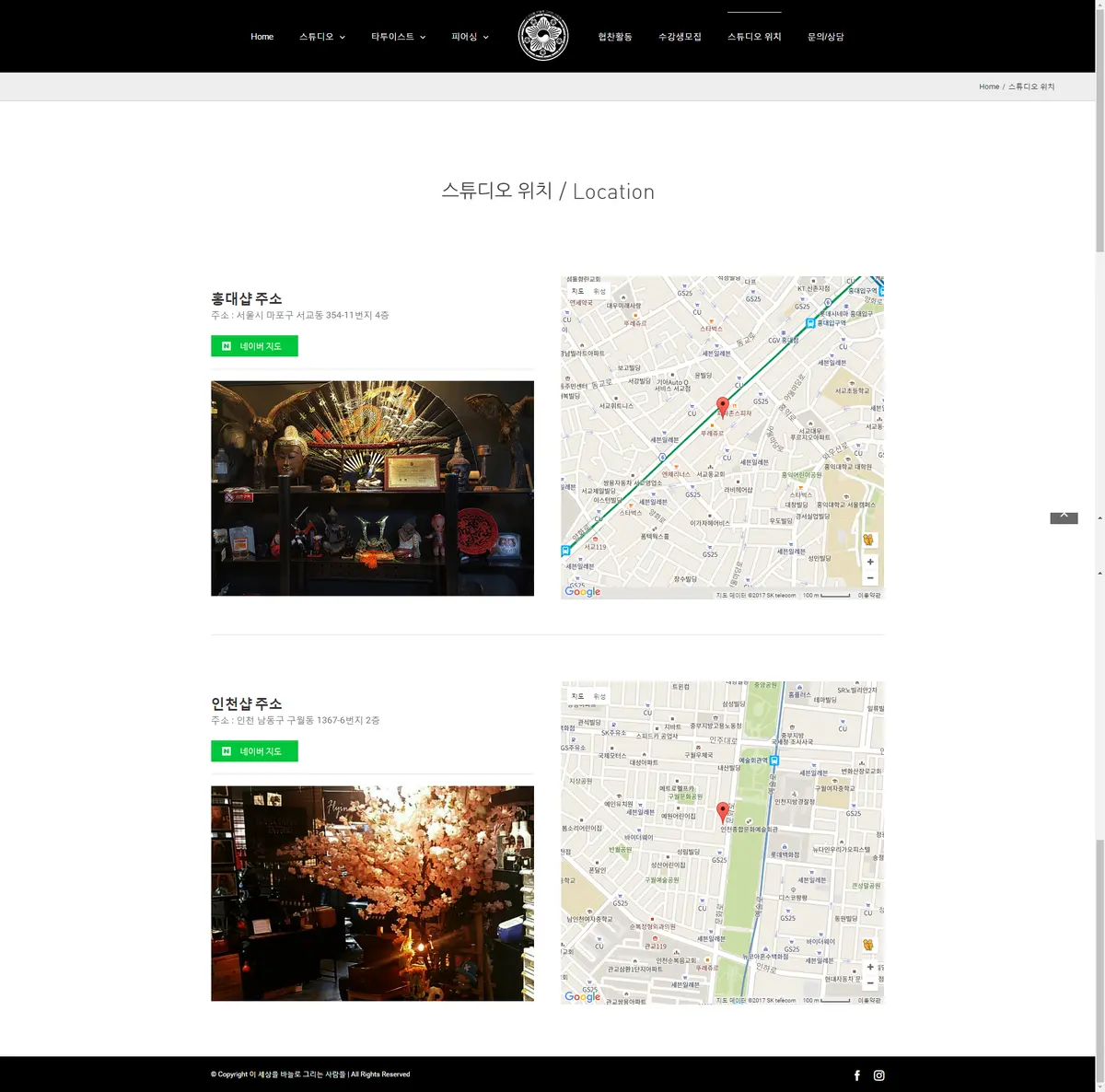Zoom in on the Hongdae map
Image resolution: width=1105 pixels, height=1092 pixels.
870,562
